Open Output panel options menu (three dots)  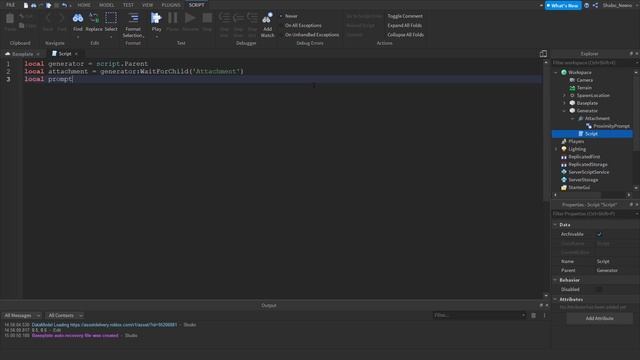tap(544, 316)
